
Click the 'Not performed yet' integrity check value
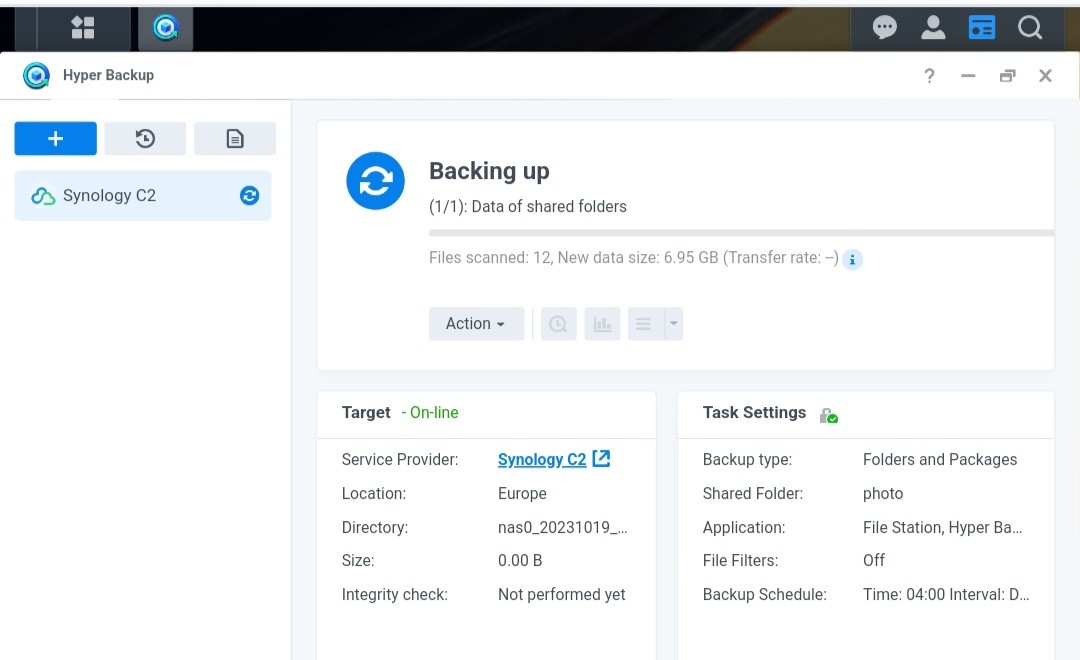click(x=561, y=595)
